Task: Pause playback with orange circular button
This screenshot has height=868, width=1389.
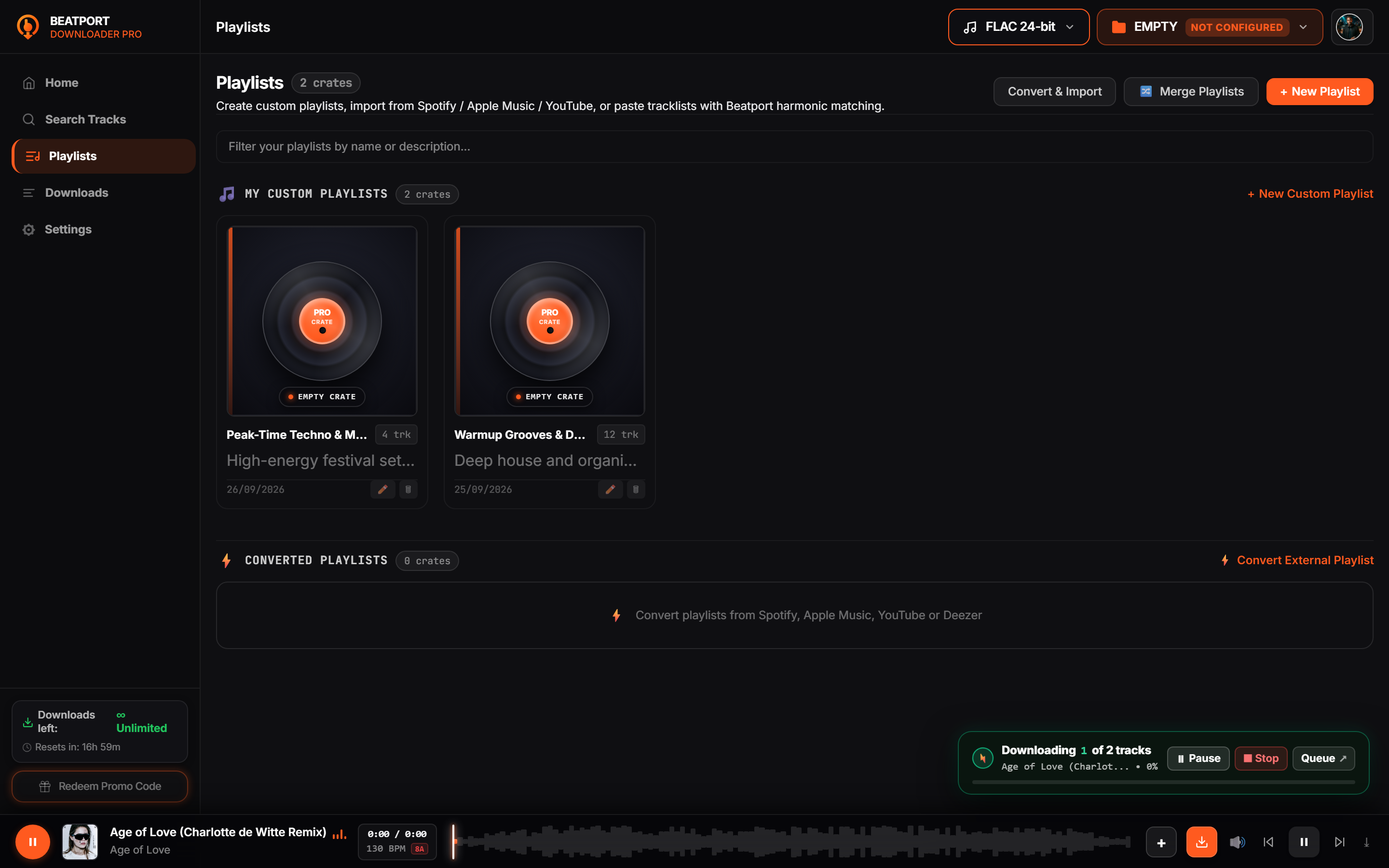Action: (33, 841)
